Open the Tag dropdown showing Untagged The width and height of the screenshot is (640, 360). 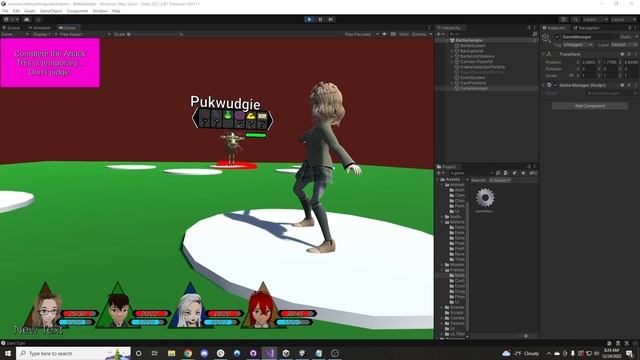578,44
